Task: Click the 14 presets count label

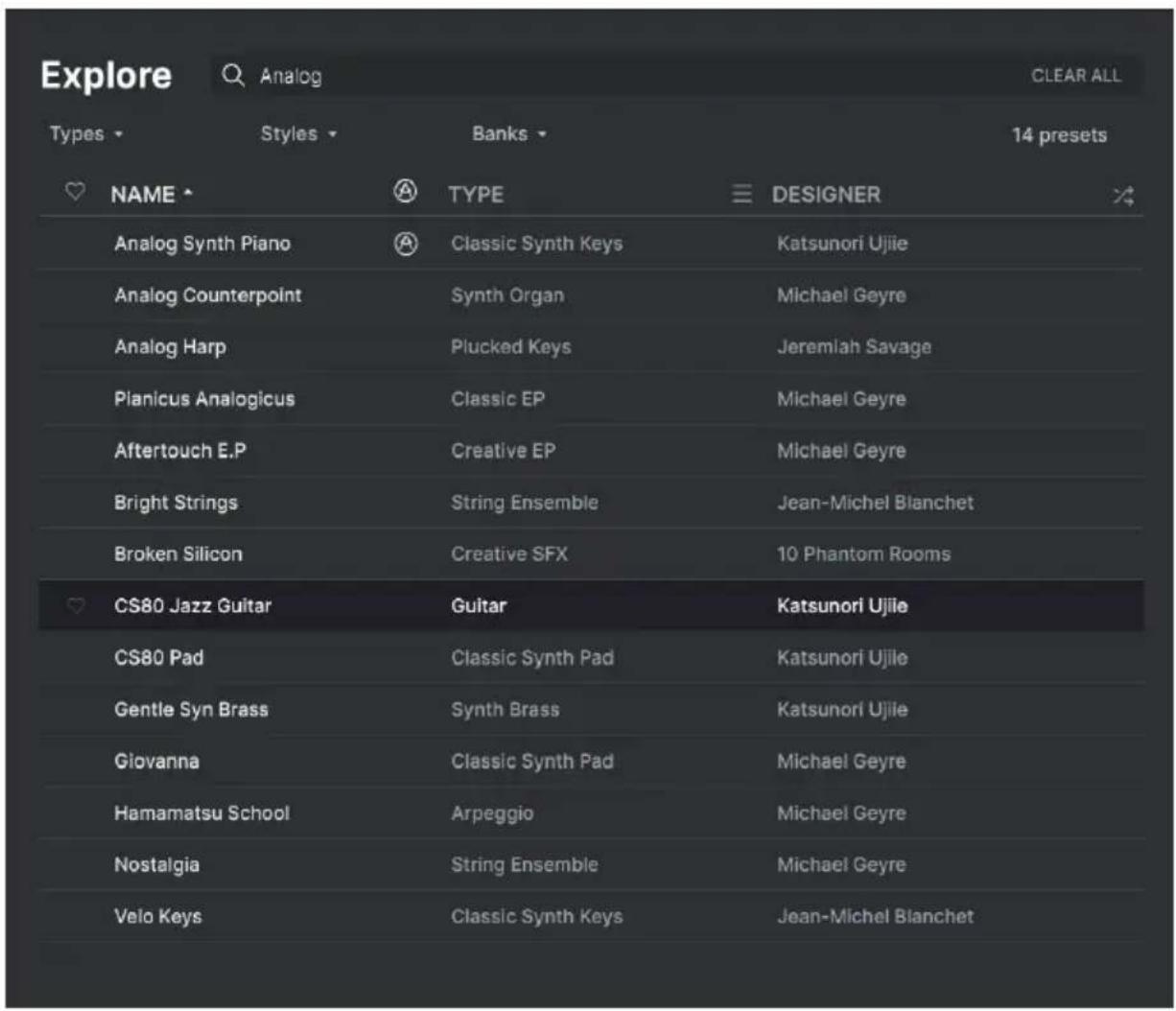Action: (1059, 135)
